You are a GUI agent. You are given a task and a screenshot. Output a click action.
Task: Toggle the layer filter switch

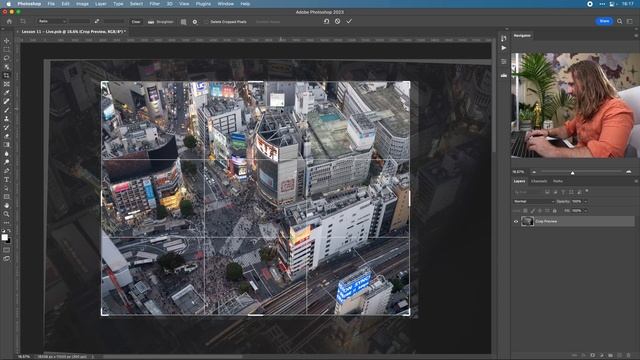tap(587, 191)
